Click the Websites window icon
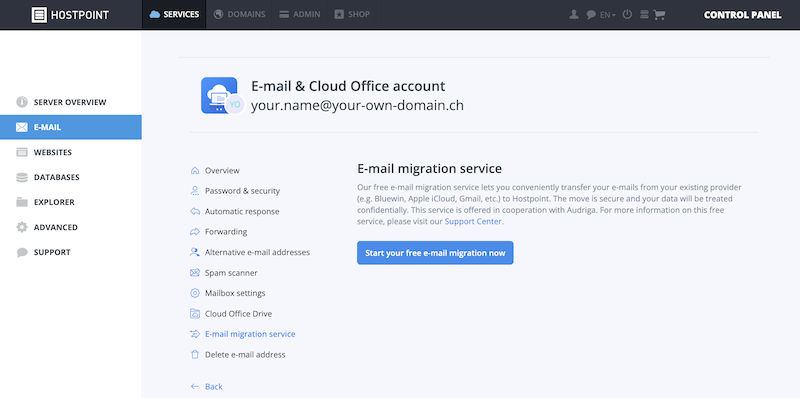Image resolution: width=800 pixels, height=398 pixels. coord(22,152)
